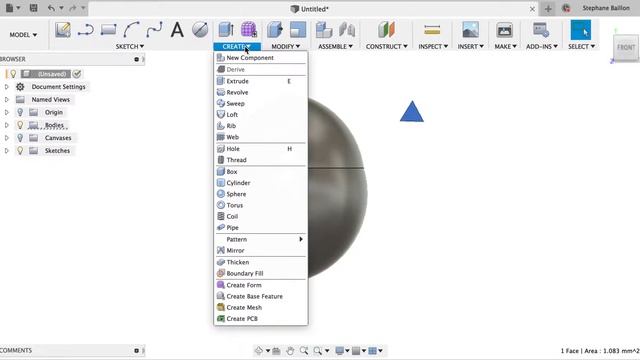The width and height of the screenshot is (640, 360).
Task: Open the Viewports layout dropdown
Action: [x=376, y=351]
